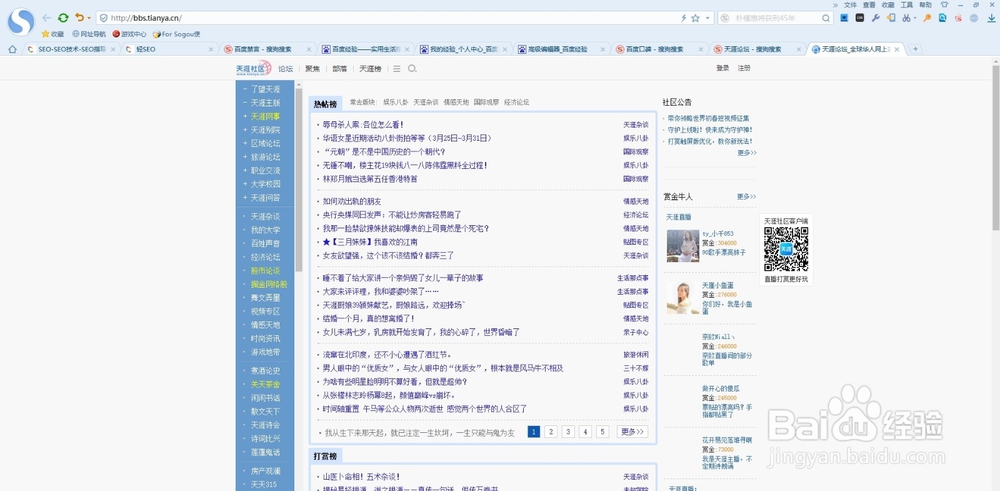
Task: Open the 网址导航 bookmark
Action: [x=89, y=34]
